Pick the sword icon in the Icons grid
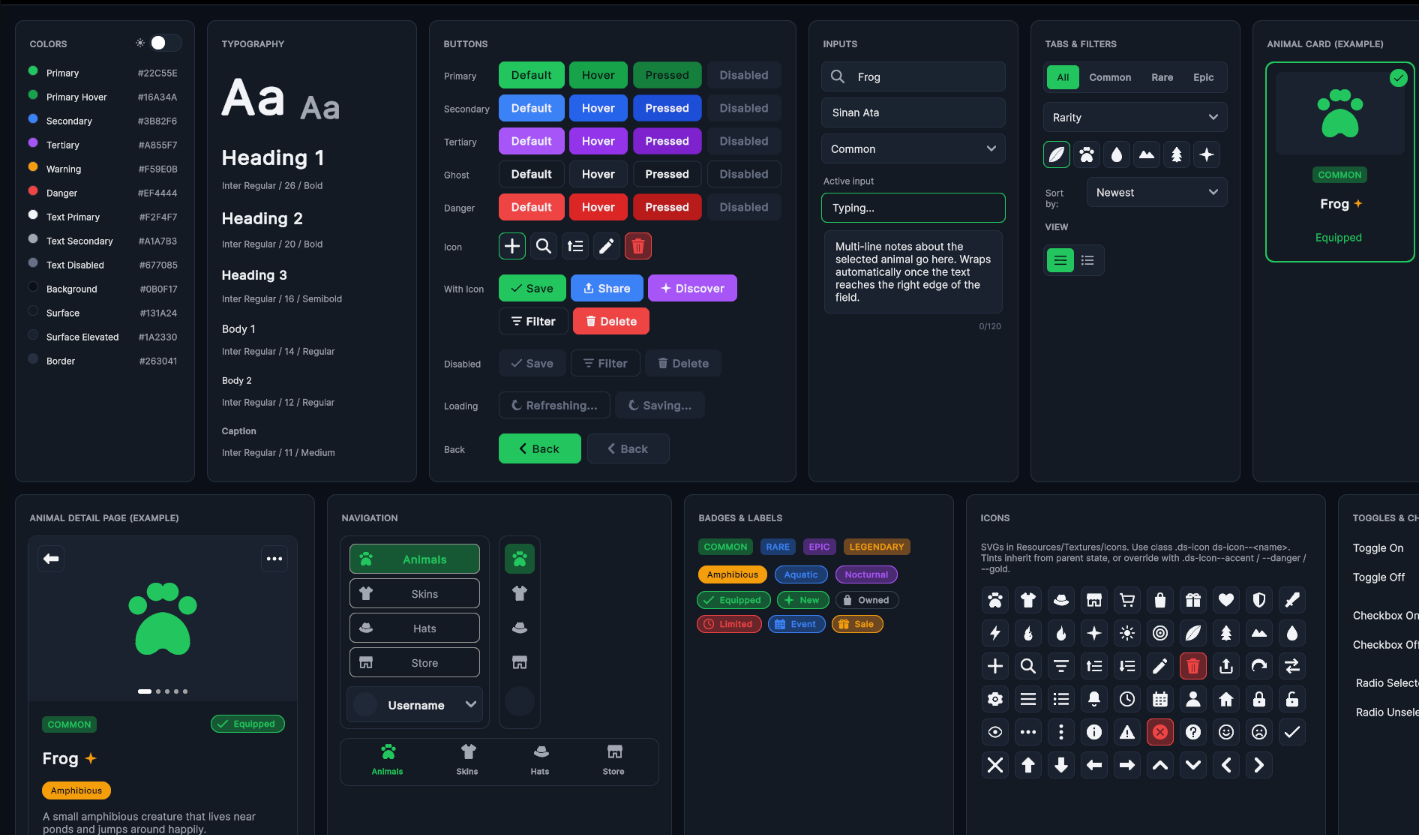This screenshot has width=1419, height=835. point(1292,600)
